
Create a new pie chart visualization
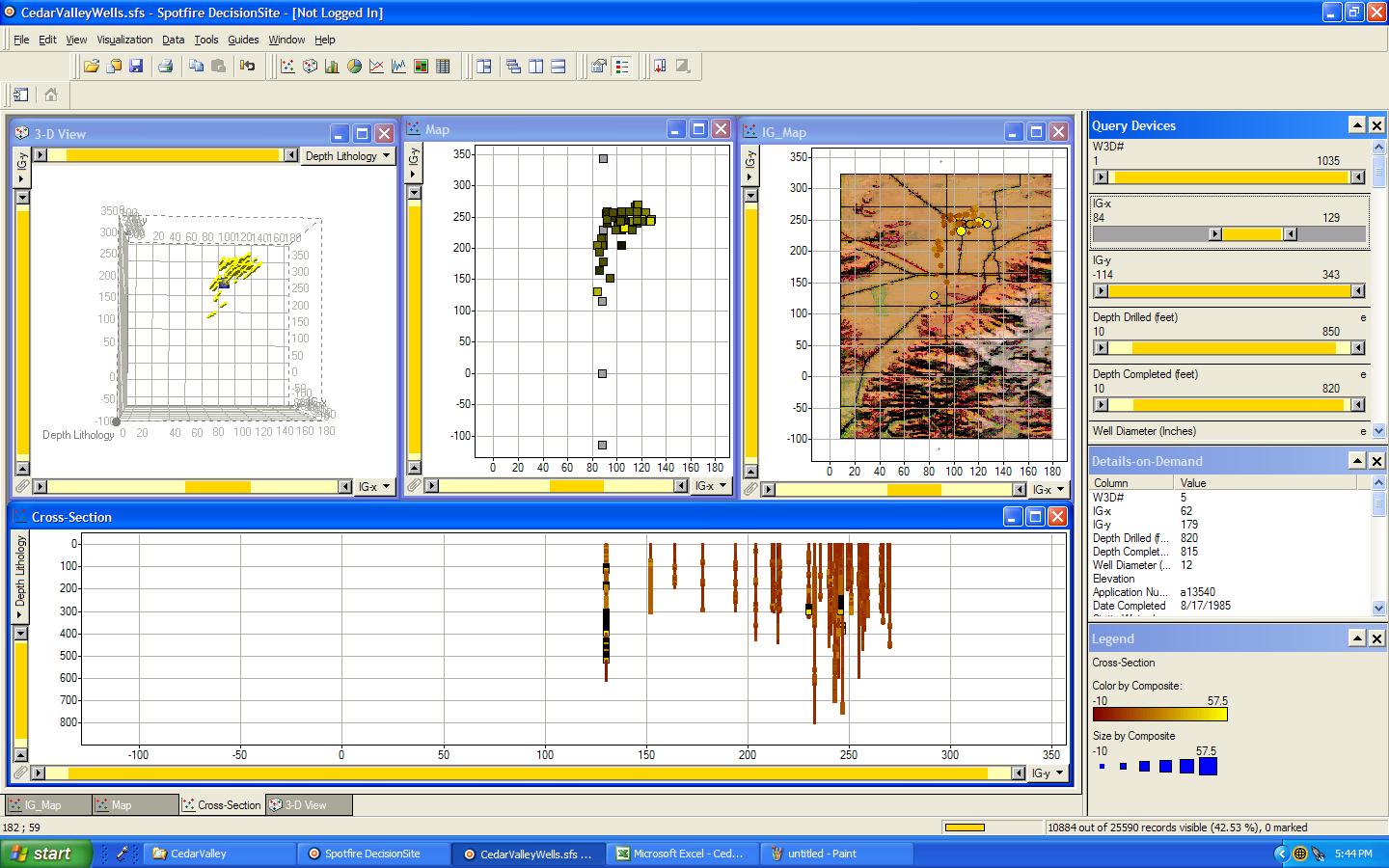point(354,67)
